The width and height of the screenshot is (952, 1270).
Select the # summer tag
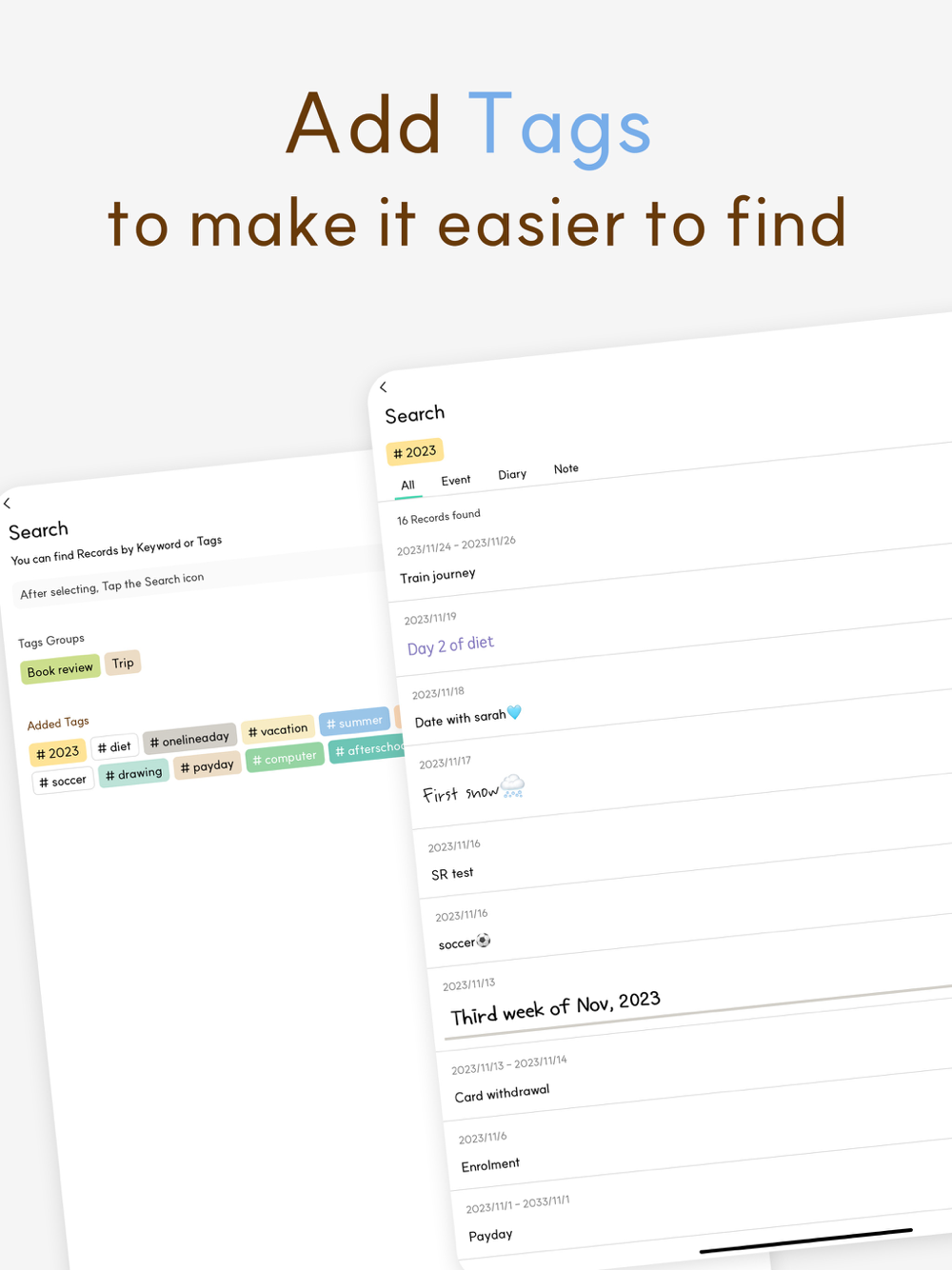point(354,723)
